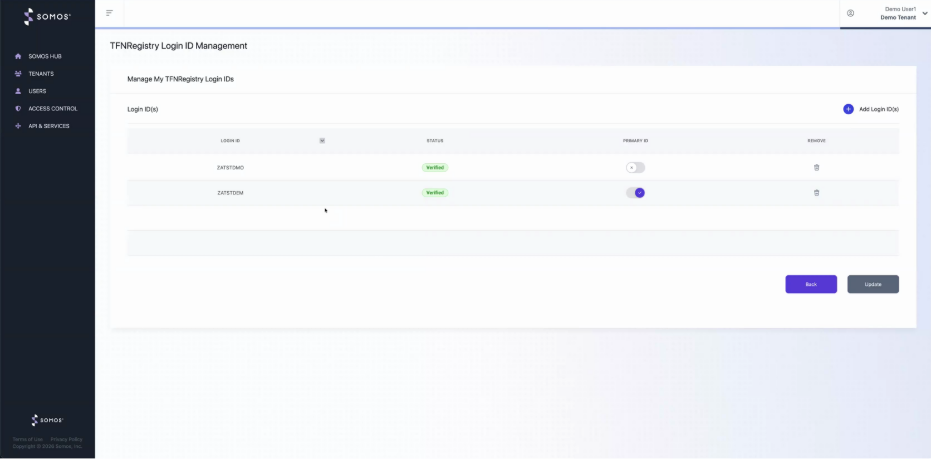Click the user profile avatar icon
The image size is (931, 459).
tap(850, 13)
